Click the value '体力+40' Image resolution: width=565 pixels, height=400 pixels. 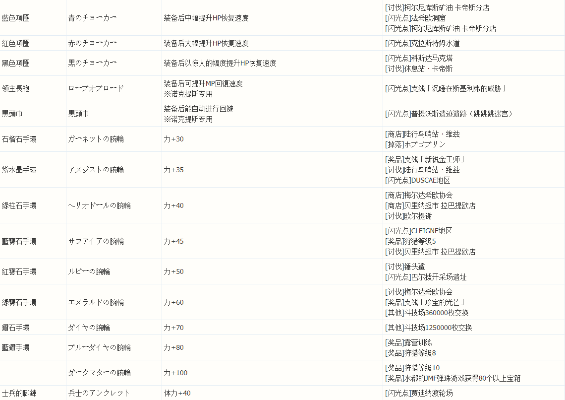[177, 393]
